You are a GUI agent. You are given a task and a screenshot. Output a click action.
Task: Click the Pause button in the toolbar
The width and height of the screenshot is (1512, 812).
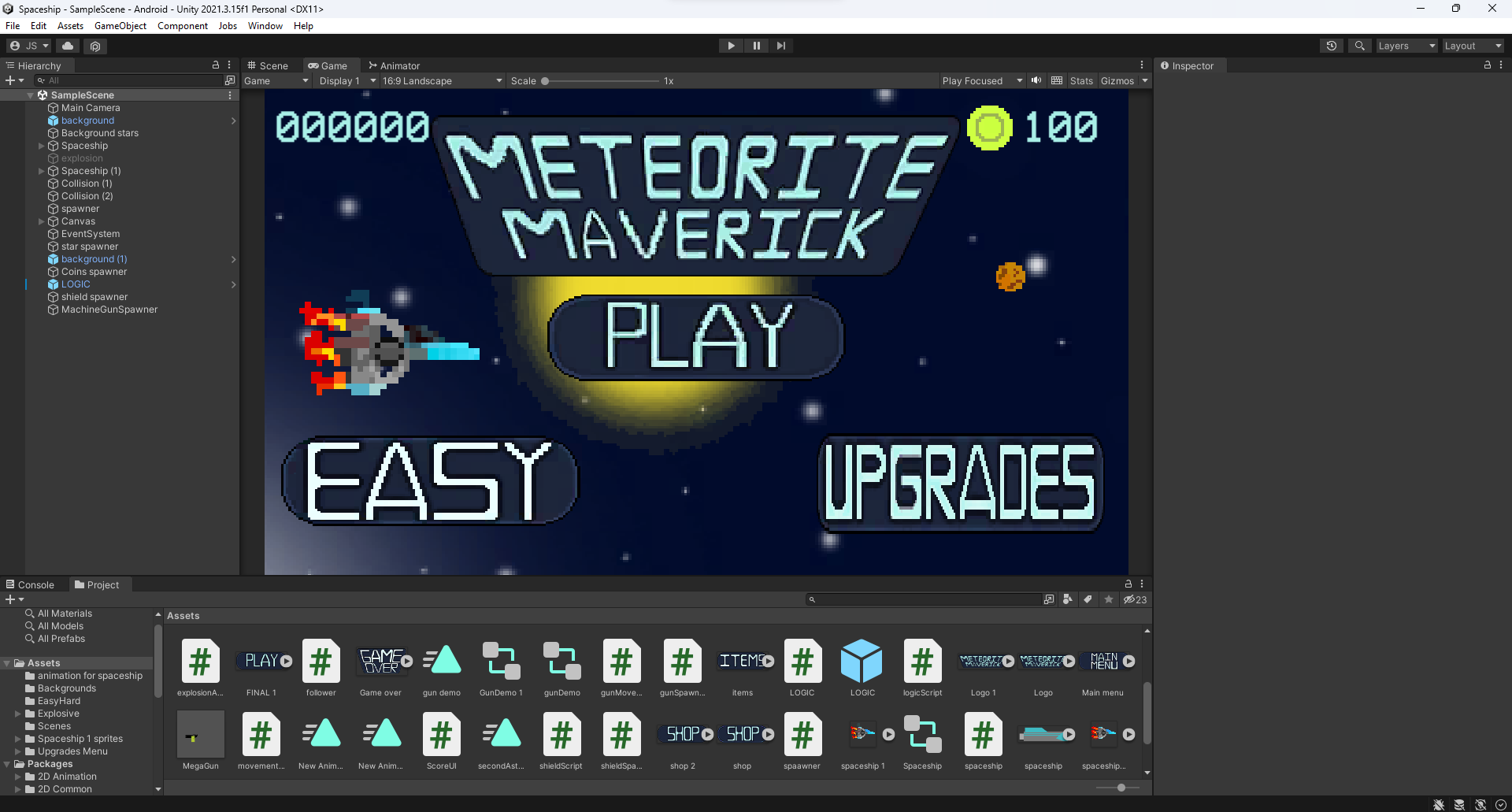(756, 46)
